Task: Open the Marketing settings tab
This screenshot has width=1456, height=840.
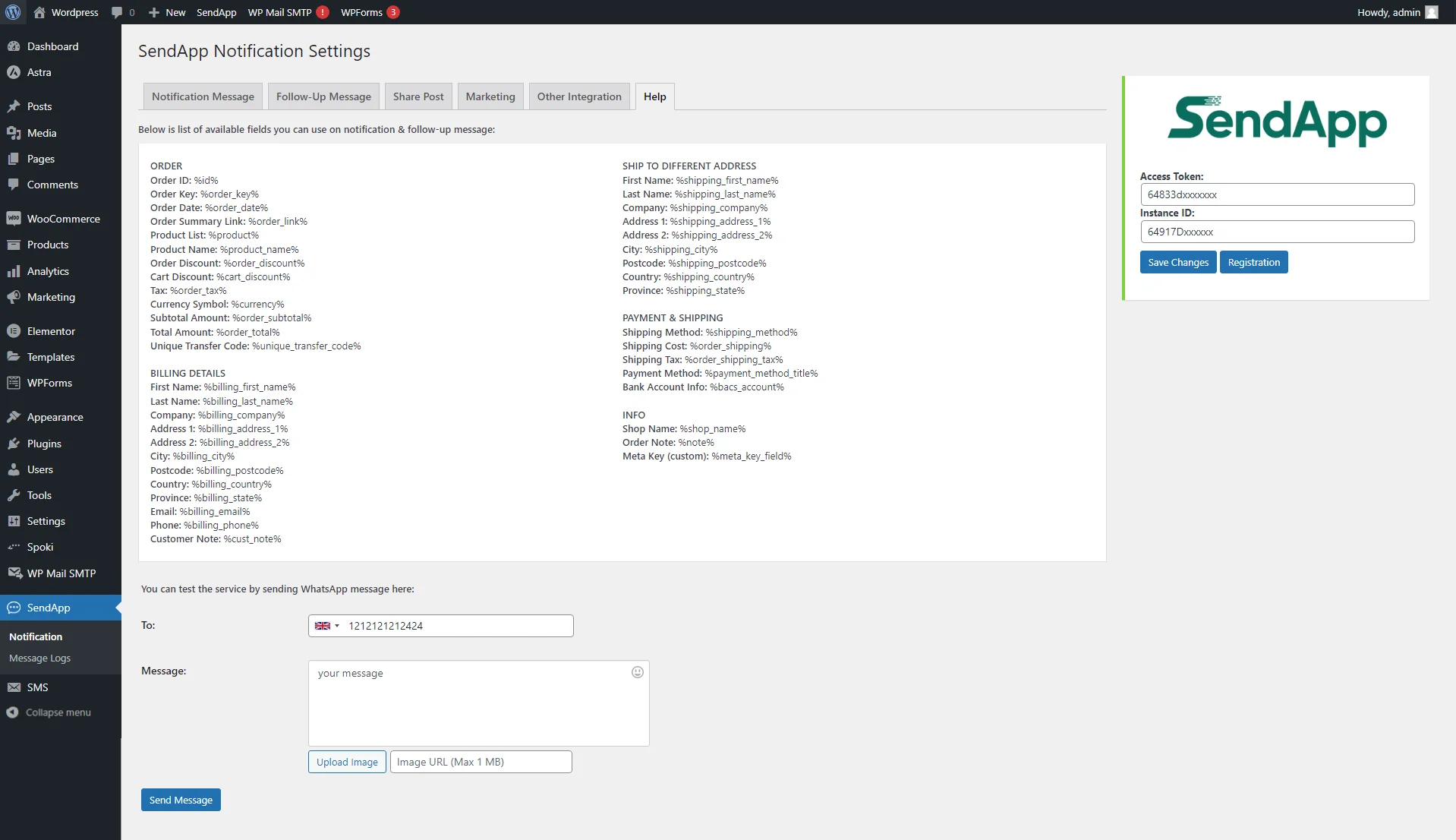Action: [490, 96]
